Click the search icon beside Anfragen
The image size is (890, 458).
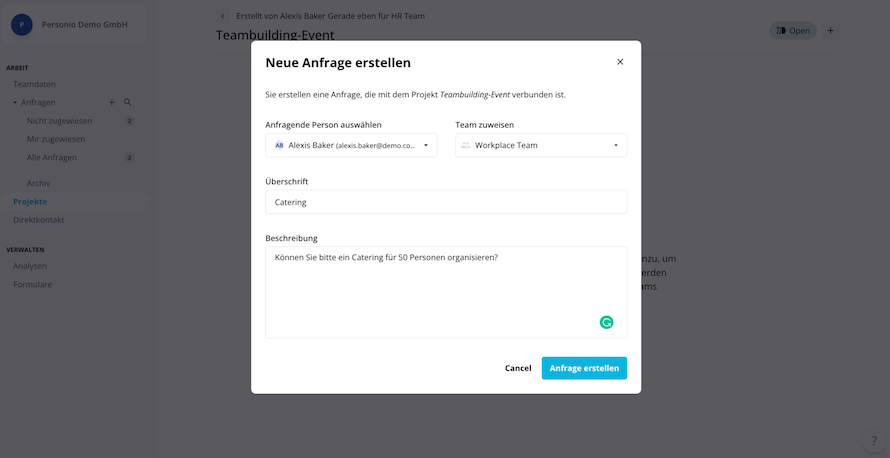128,102
